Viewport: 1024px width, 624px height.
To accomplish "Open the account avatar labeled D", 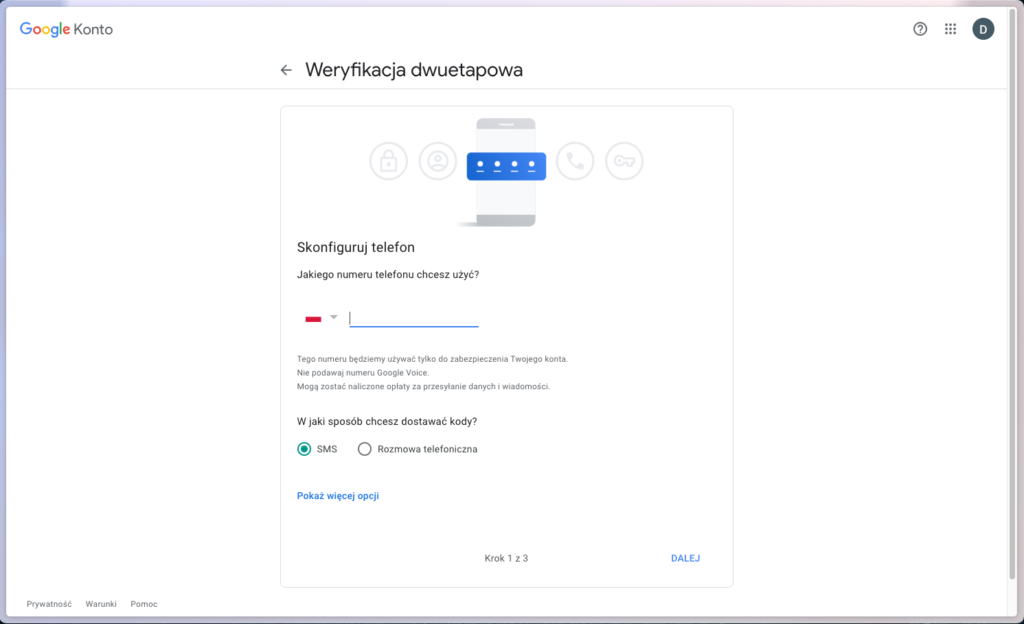I will tap(983, 29).
